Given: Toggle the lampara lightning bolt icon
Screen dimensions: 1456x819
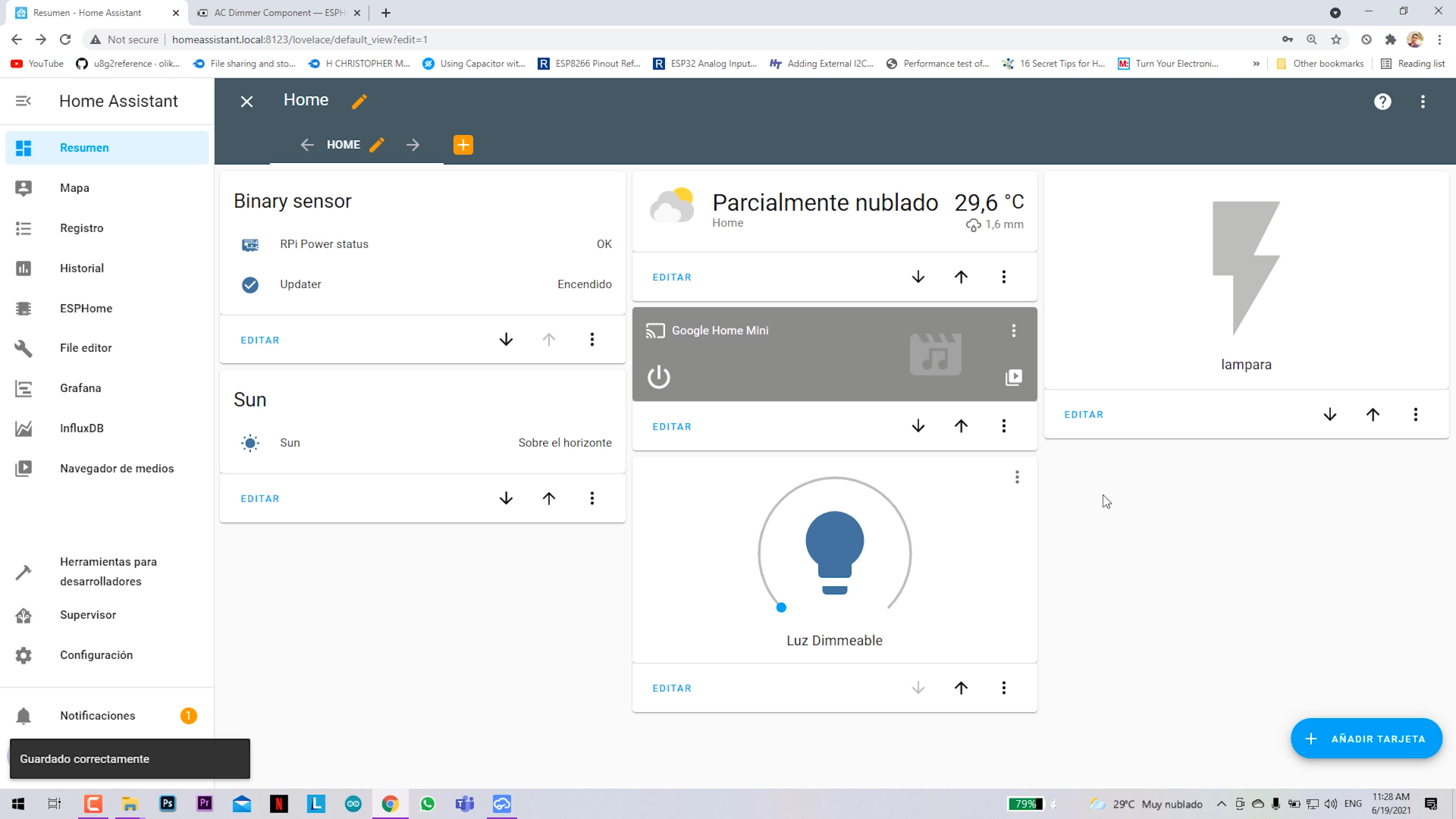Looking at the screenshot, I should pos(1246,269).
